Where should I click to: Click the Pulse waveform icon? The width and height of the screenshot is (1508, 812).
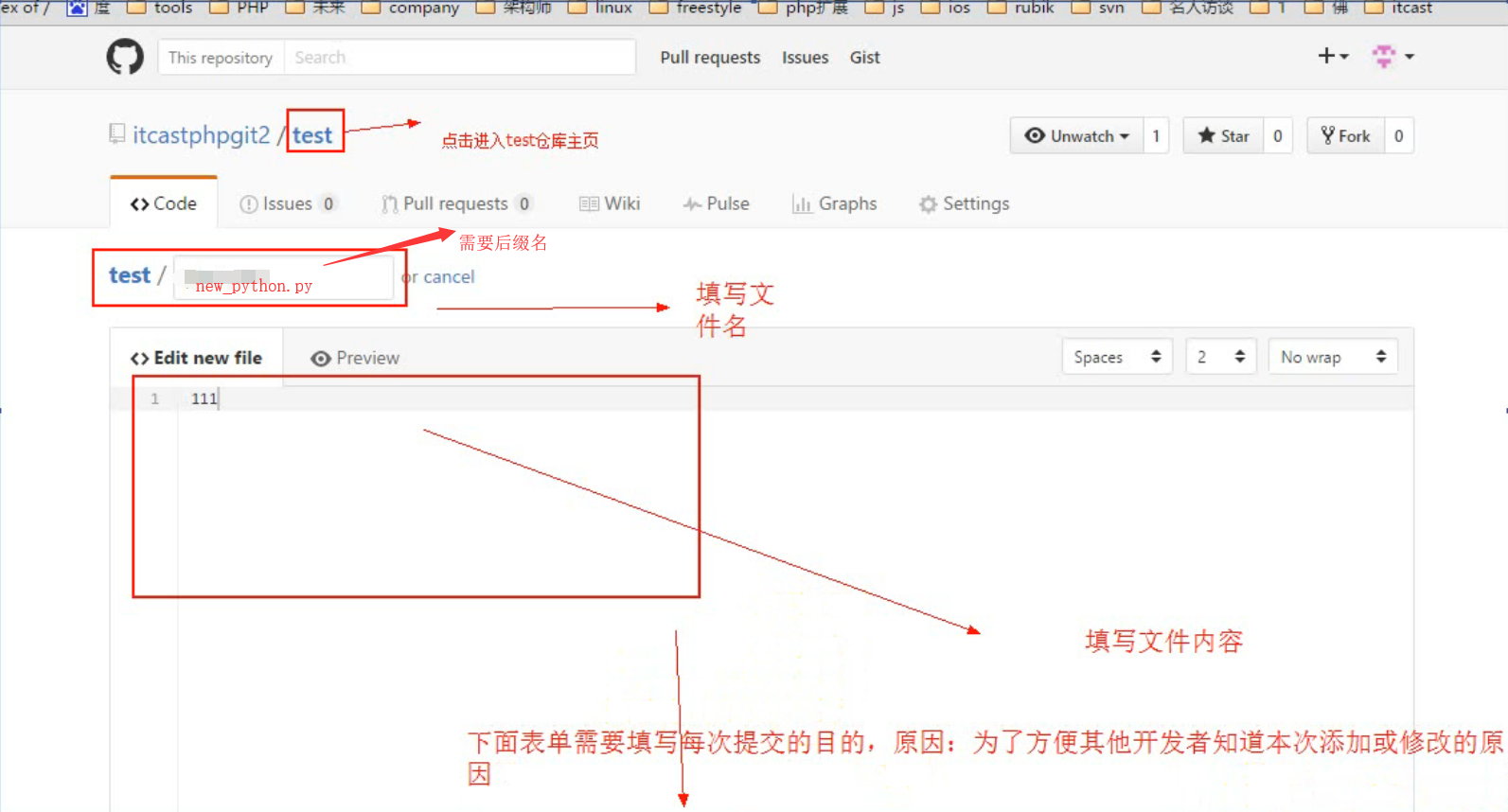coord(692,204)
